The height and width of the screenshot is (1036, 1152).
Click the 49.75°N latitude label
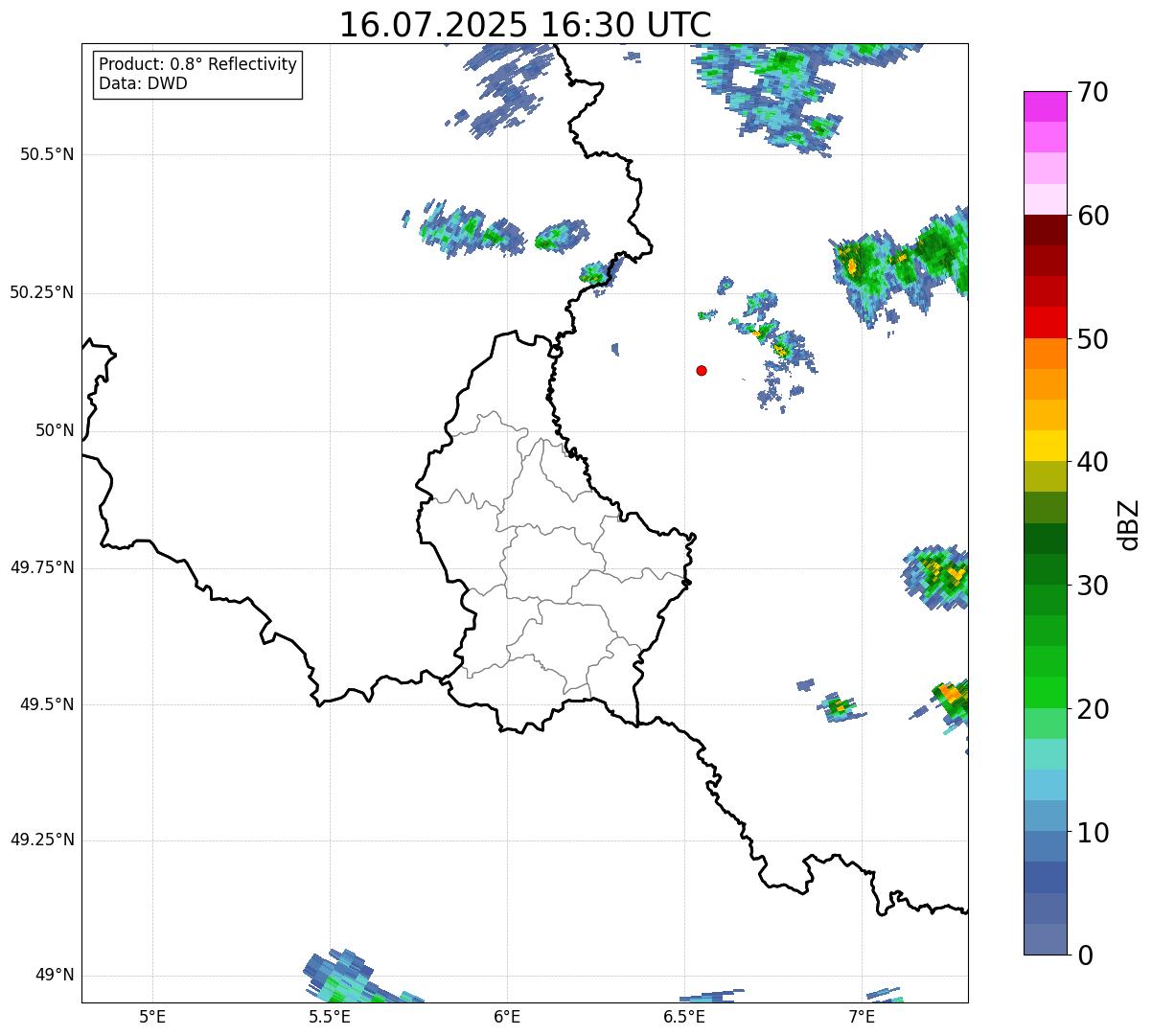(41, 567)
